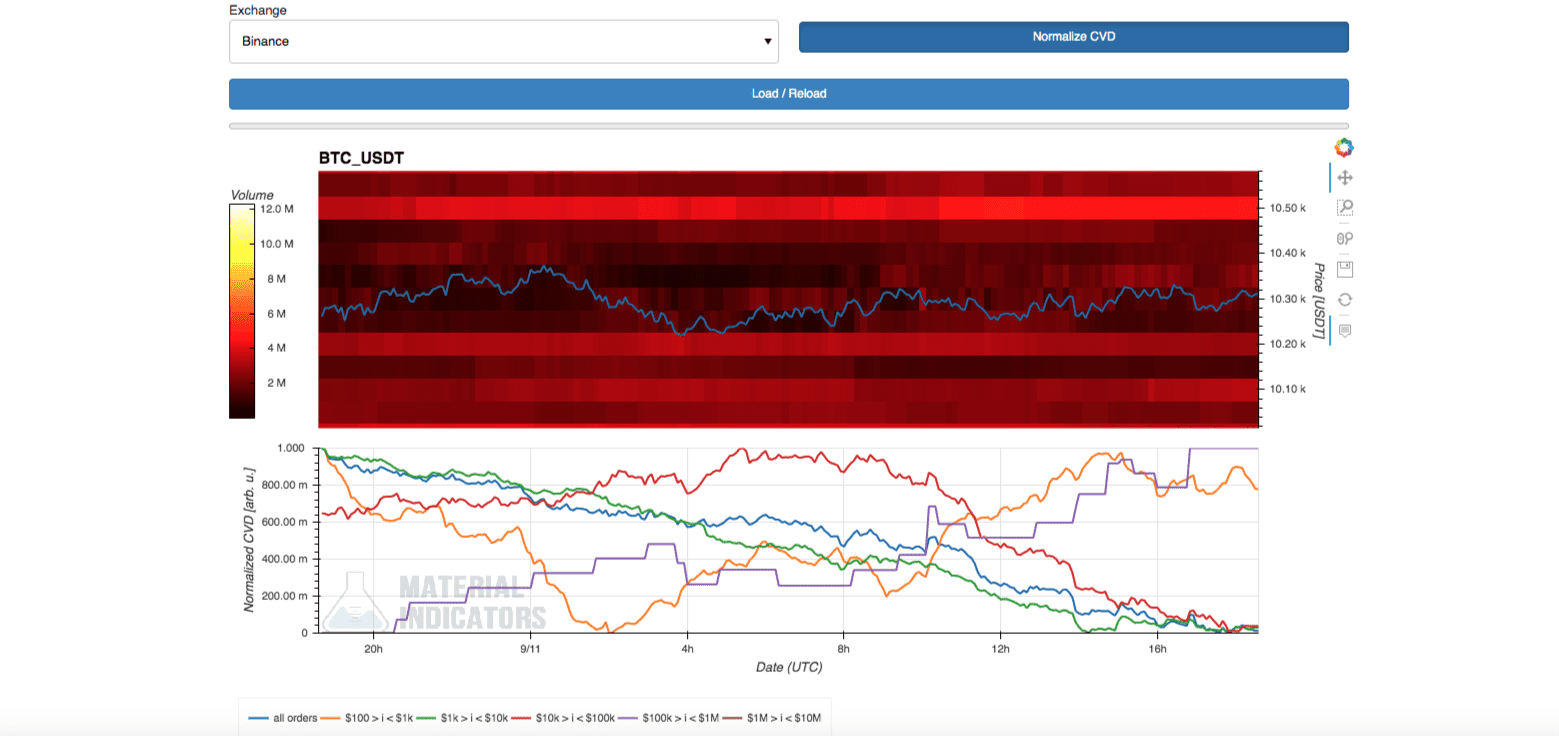
Task: Click the Volume color scale bar
Action: pyautogui.click(x=242, y=310)
